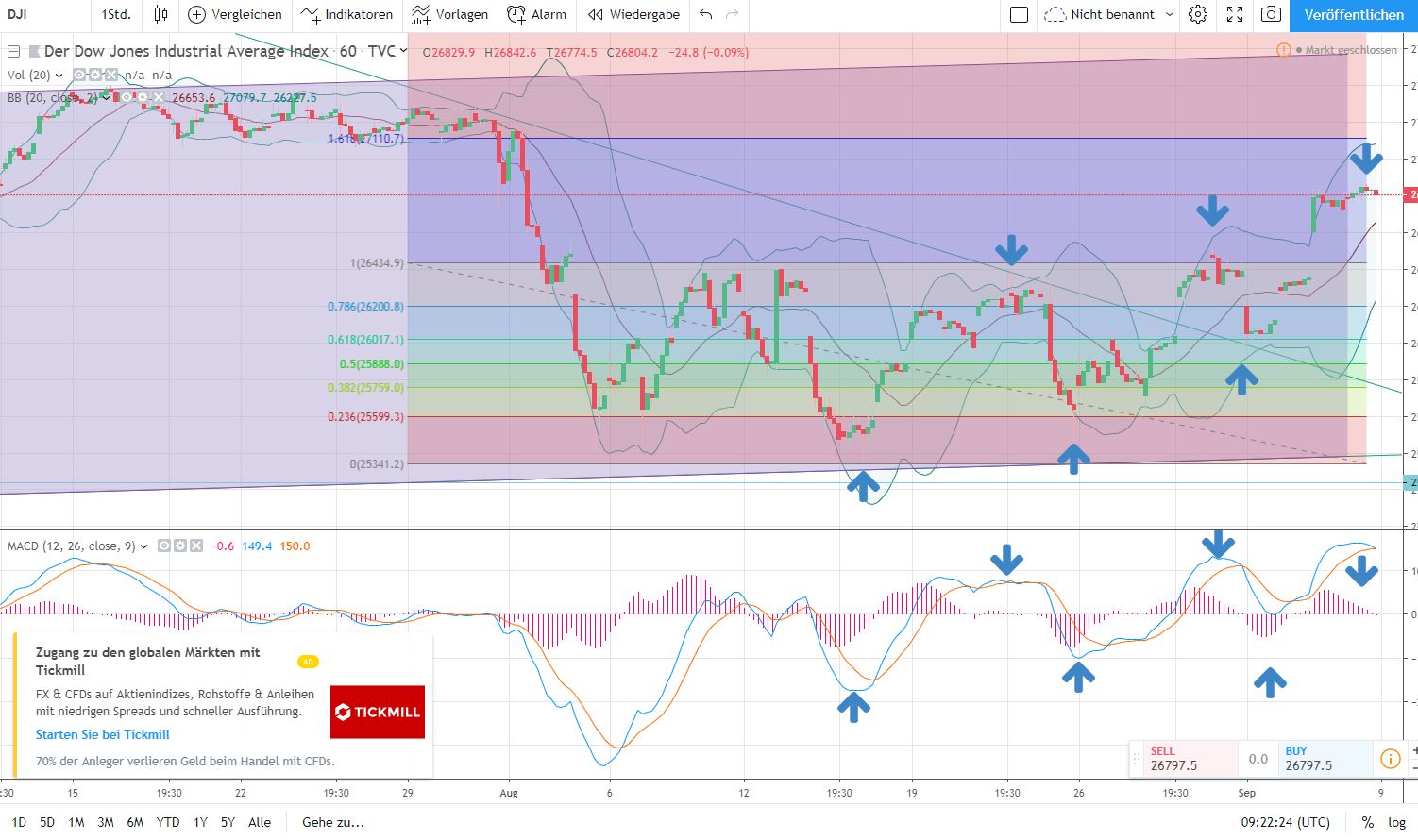Open the Nicht benannt layout dropdown
The height and width of the screenshot is (840, 1418).
pos(1171,14)
